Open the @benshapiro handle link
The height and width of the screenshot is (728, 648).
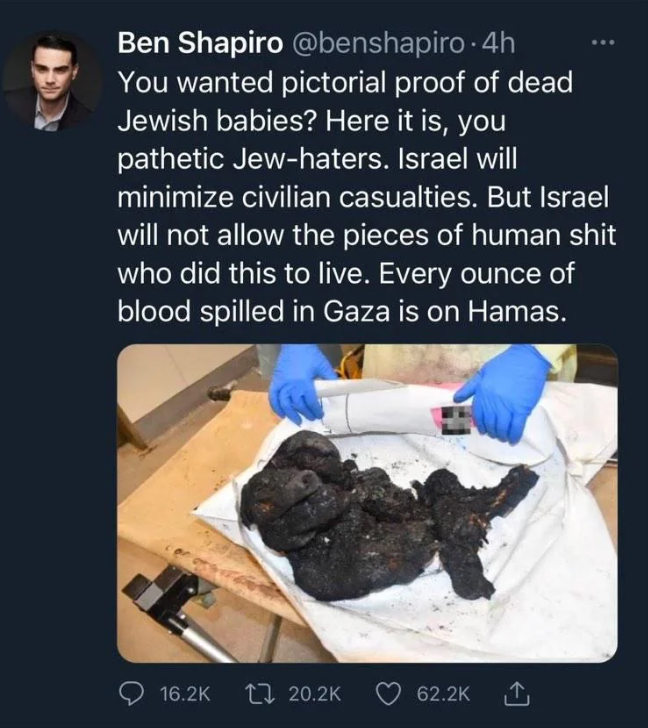coord(377,43)
